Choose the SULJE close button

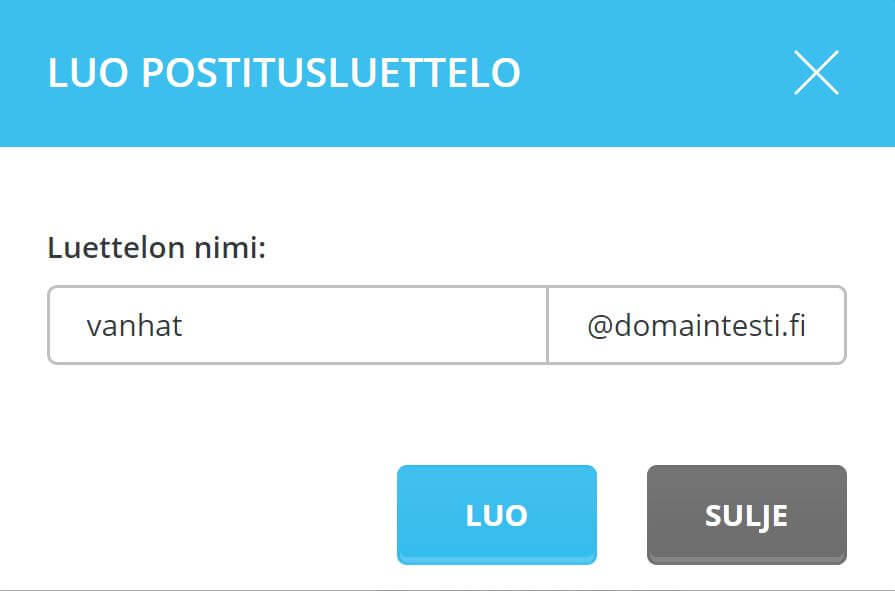746,514
